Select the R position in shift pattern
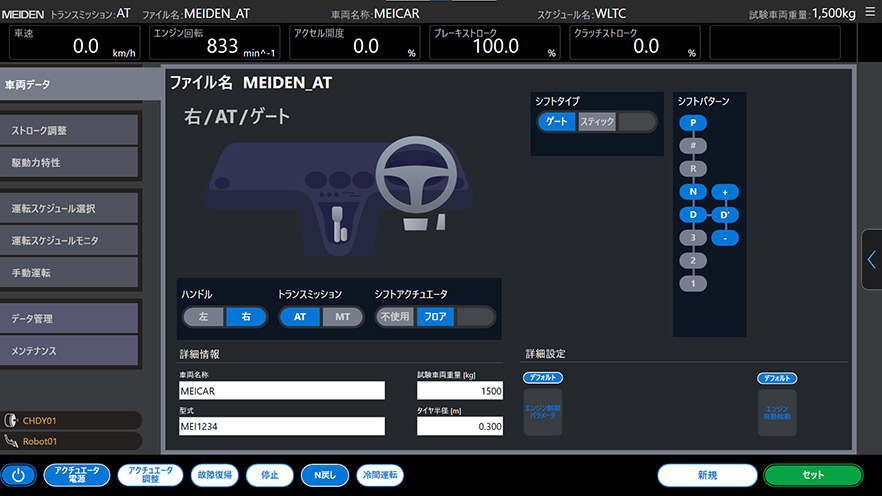 coord(693,169)
